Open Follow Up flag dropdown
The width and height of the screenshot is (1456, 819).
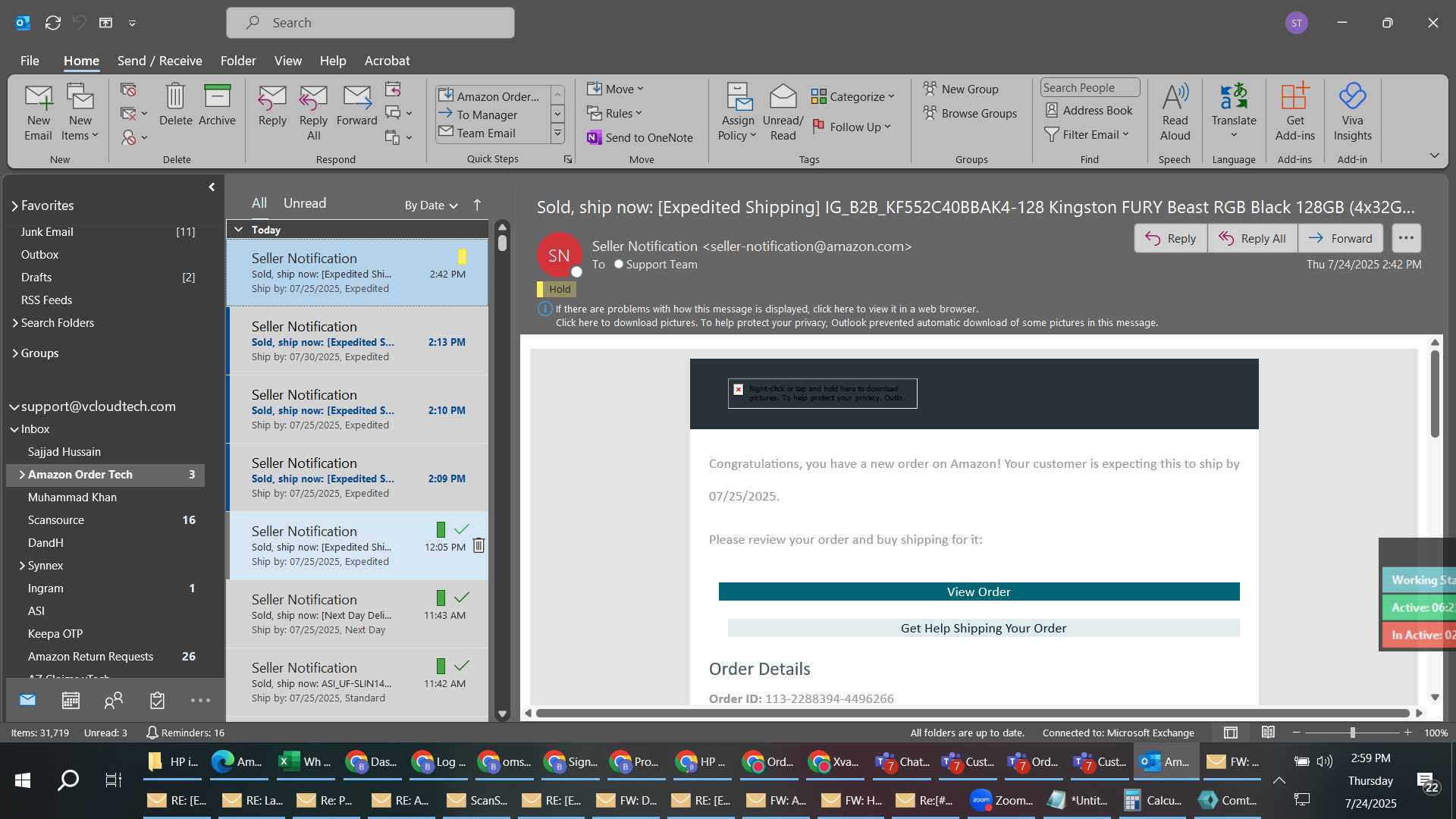852,127
